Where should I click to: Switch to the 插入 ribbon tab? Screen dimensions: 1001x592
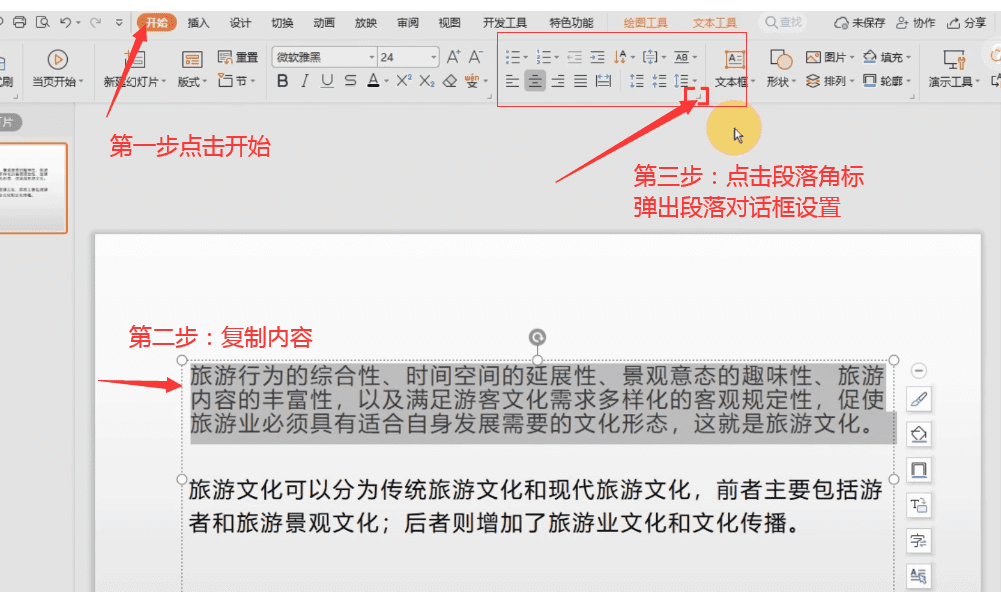click(197, 21)
